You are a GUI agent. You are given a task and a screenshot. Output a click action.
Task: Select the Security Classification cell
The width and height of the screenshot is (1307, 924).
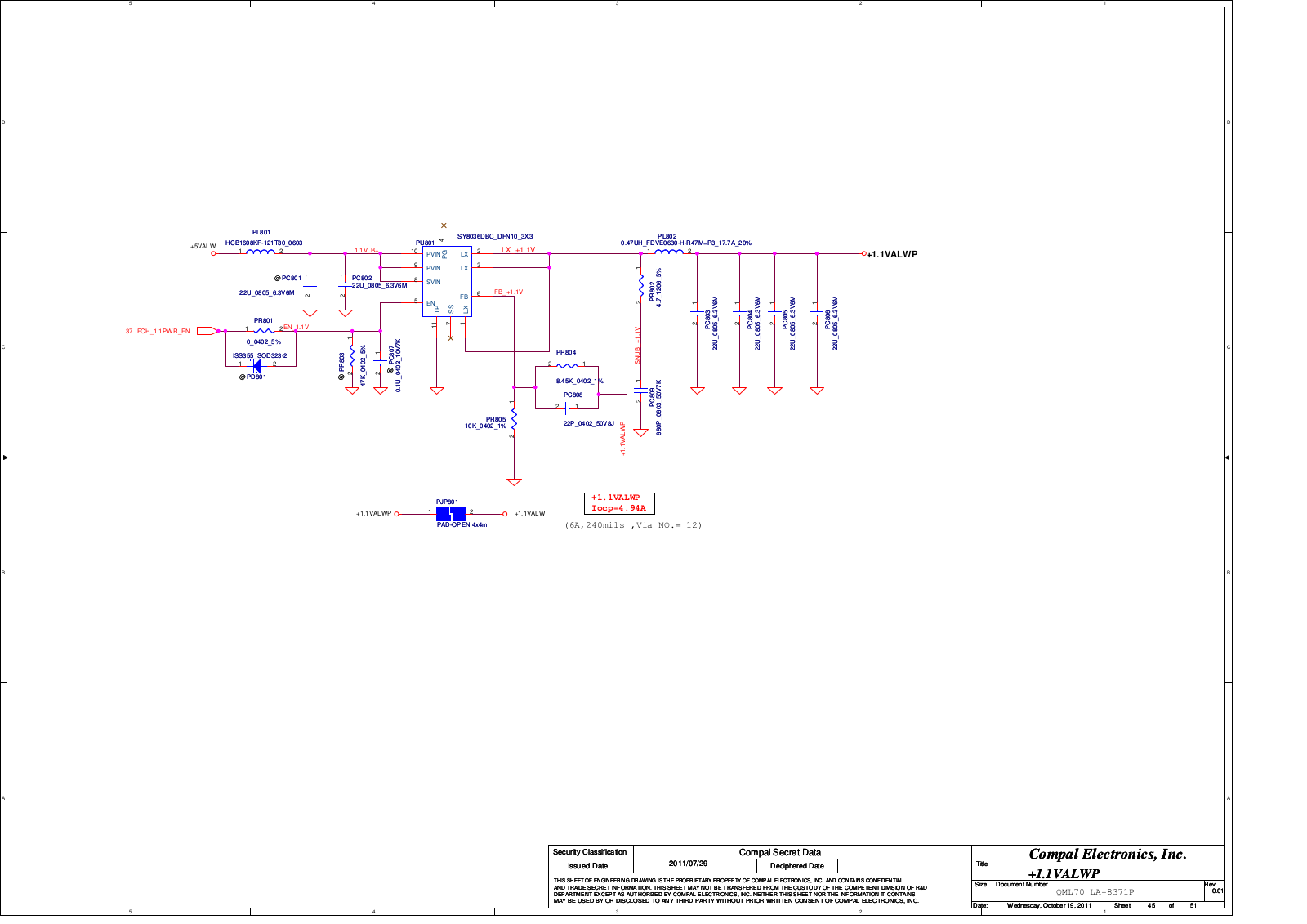point(590,852)
